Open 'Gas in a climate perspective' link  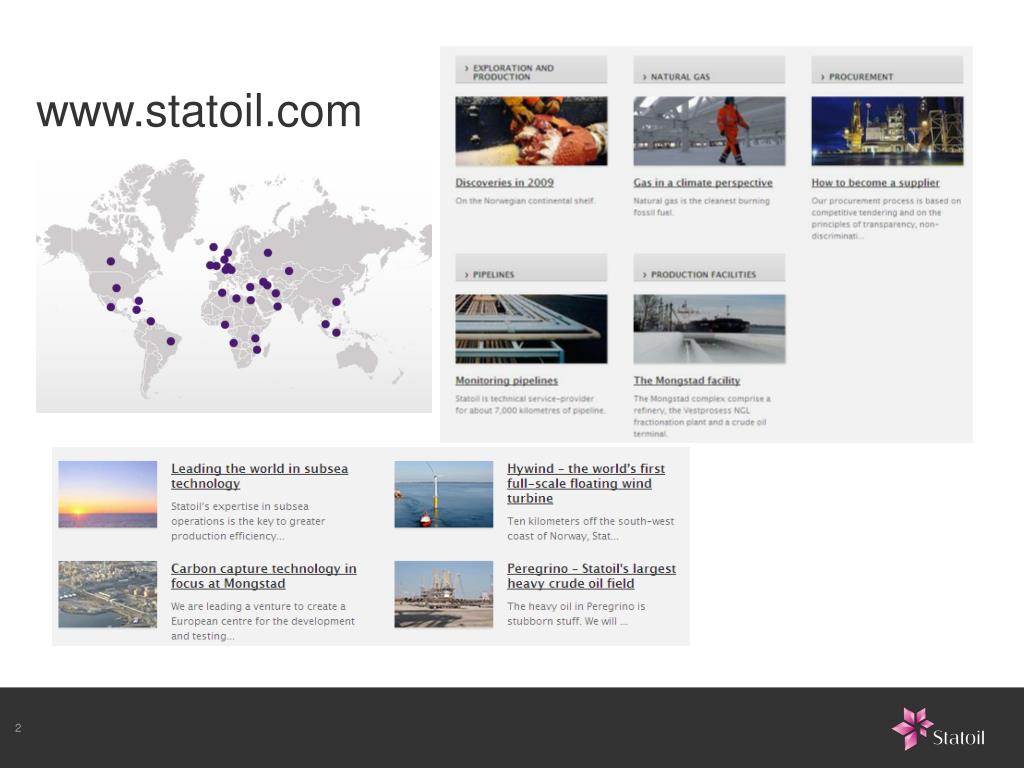tap(703, 183)
